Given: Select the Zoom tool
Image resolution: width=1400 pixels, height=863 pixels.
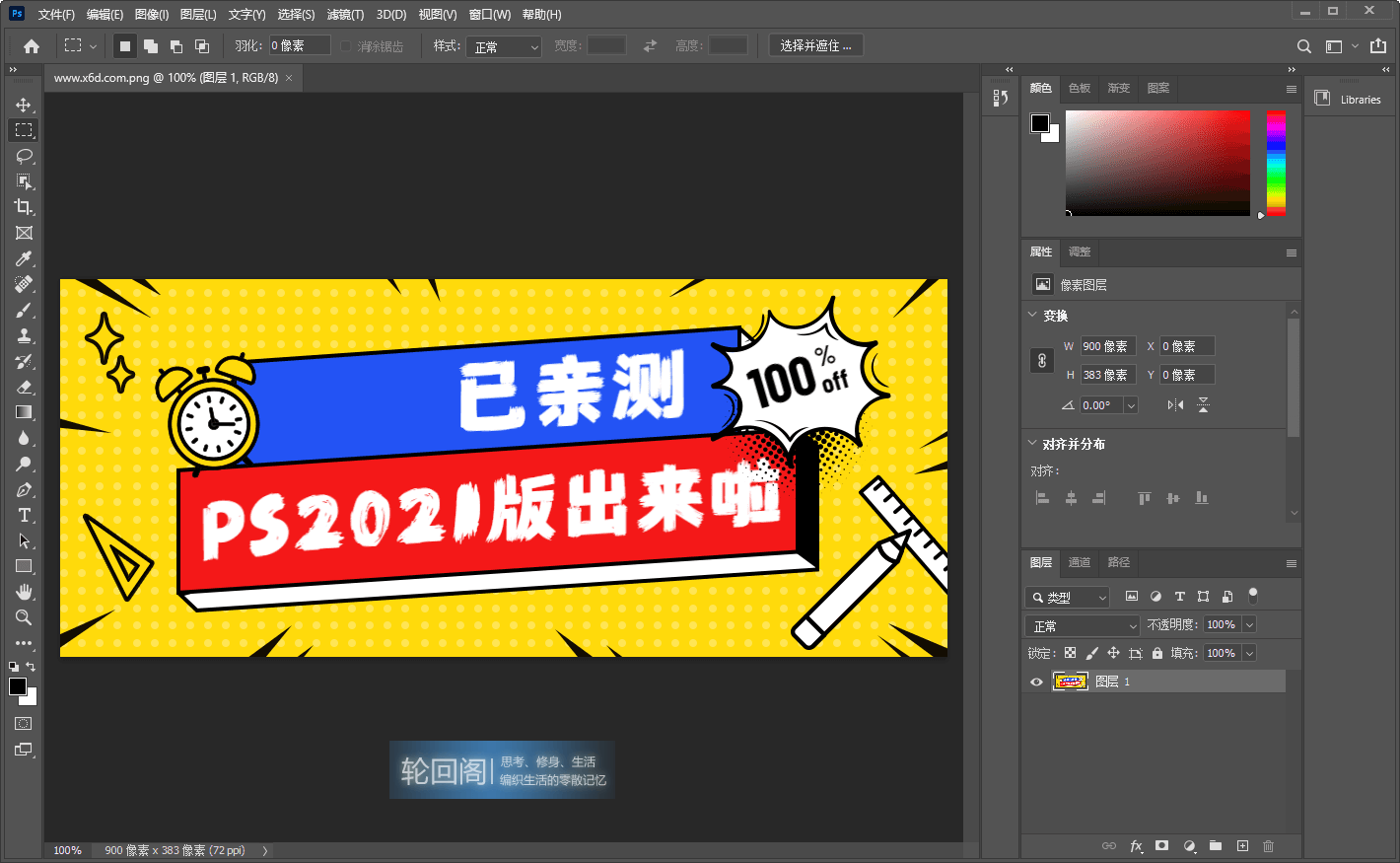Looking at the screenshot, I should pos(24,617).
